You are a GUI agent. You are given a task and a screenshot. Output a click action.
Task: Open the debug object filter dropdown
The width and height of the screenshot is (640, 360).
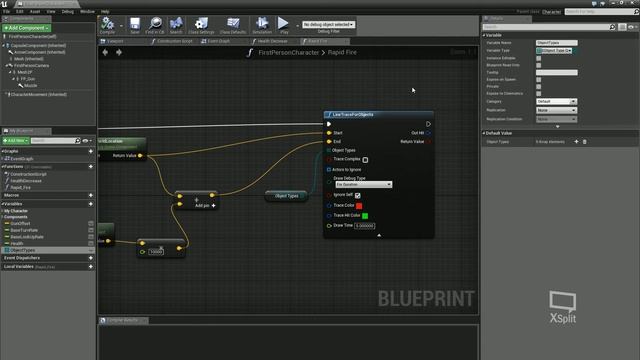(328, 24)
